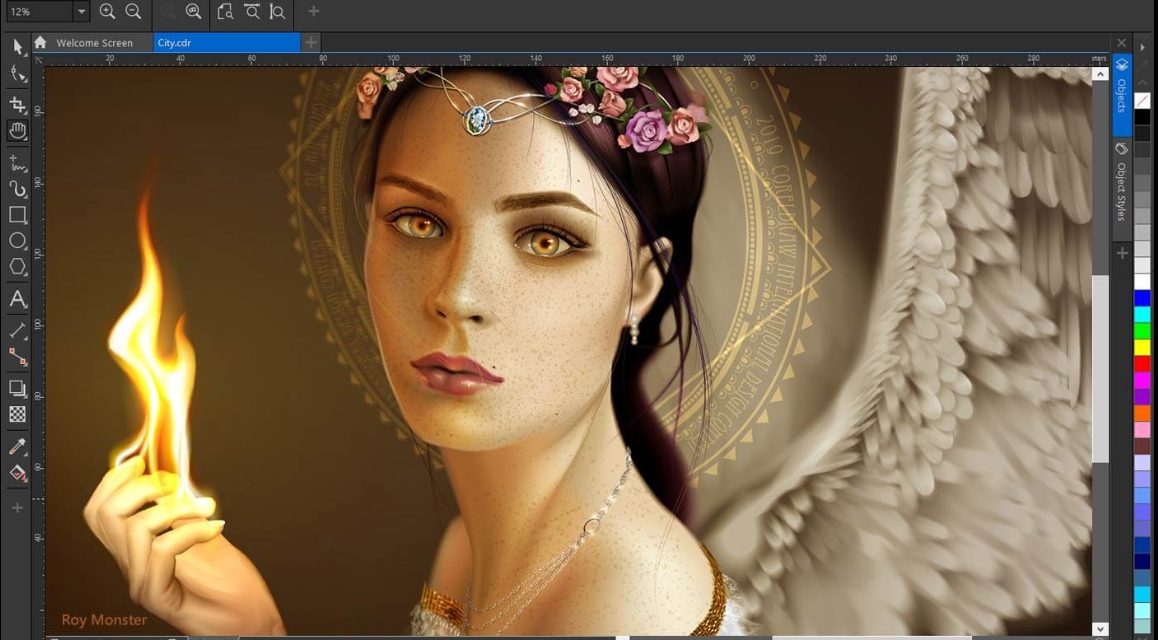Select the Interactive Fill tool
1158x640 pixels.
[x=18, y=472]
